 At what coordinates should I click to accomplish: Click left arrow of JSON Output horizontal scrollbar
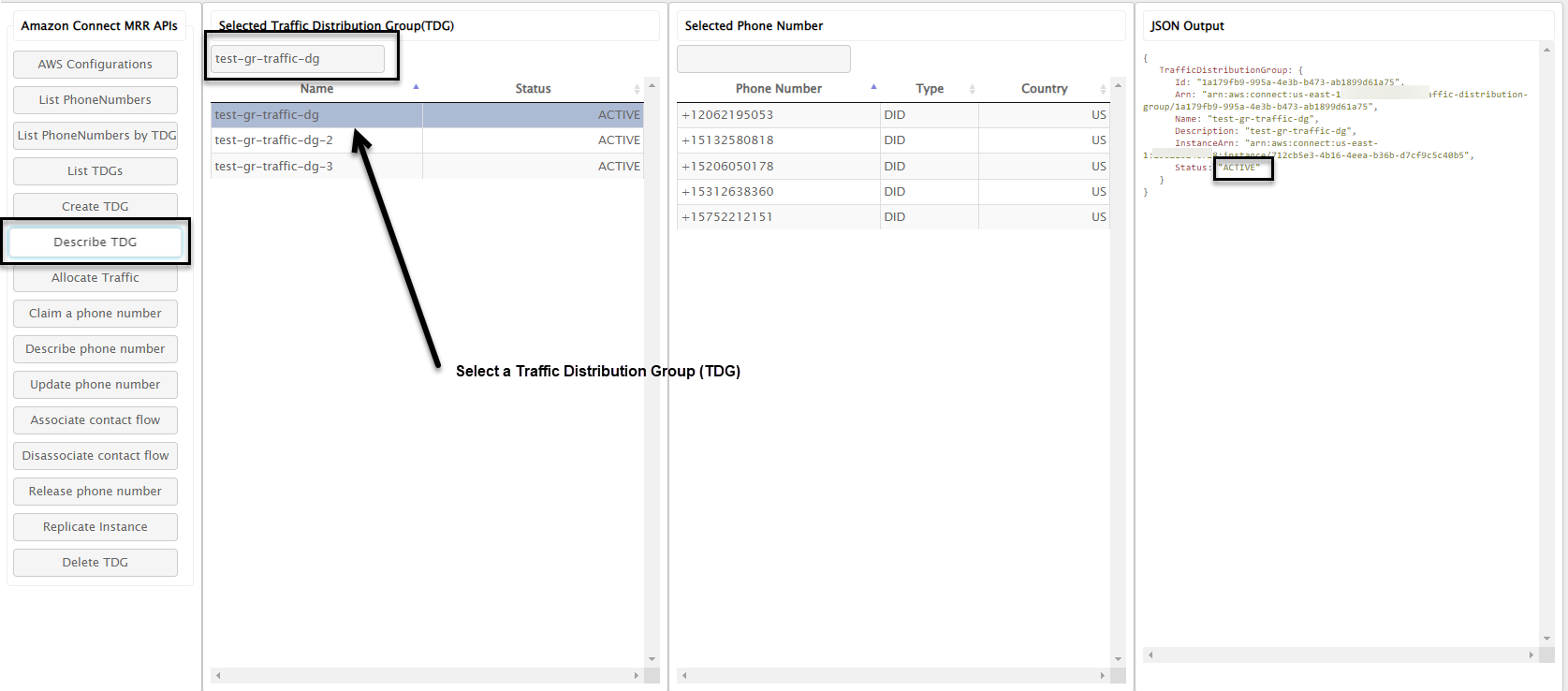point(1150,654)
